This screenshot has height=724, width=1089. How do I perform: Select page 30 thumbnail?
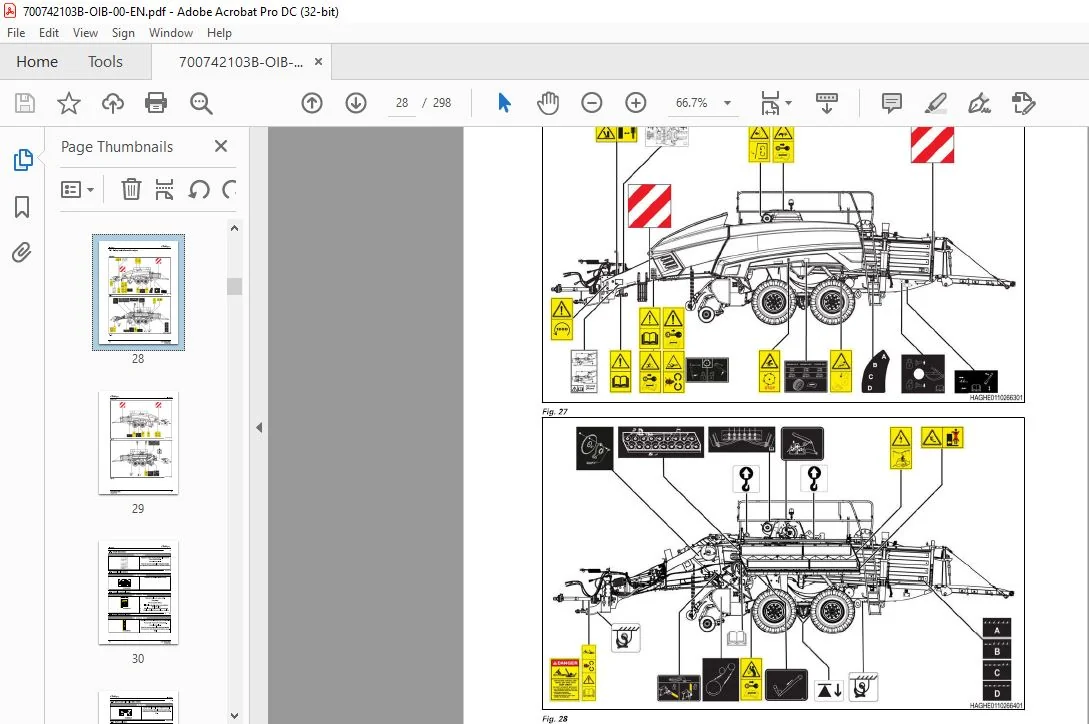pos(138,593)
